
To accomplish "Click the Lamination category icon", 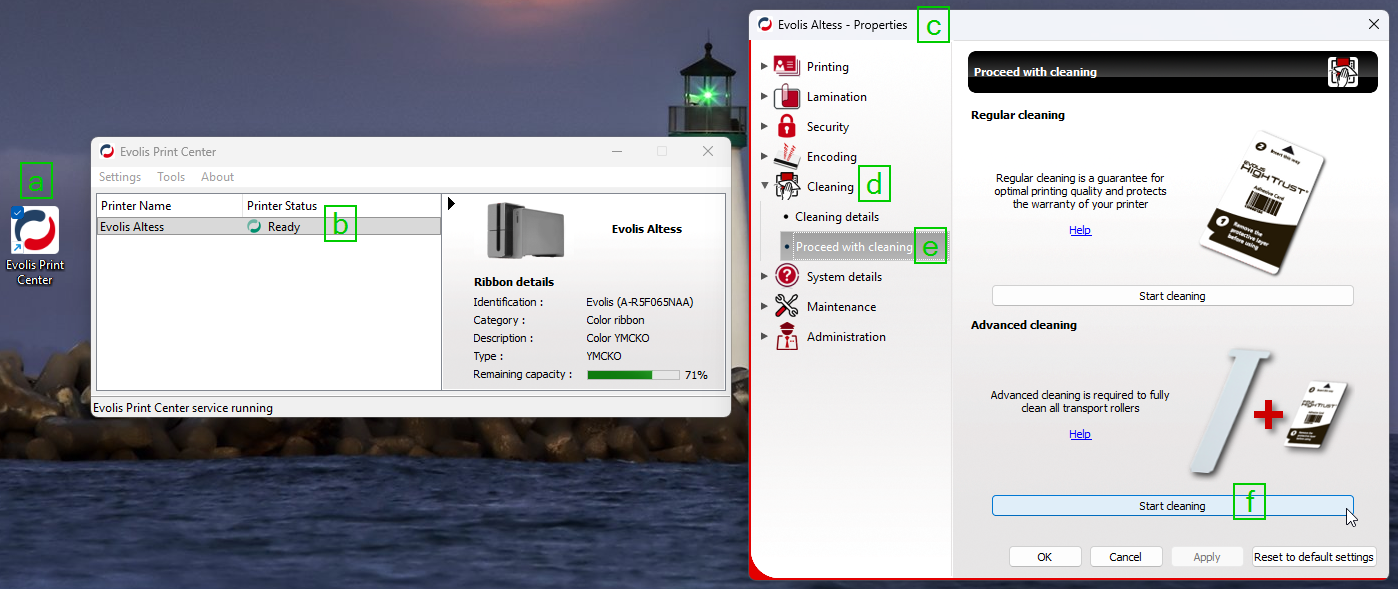I will (x=786, y=96).
